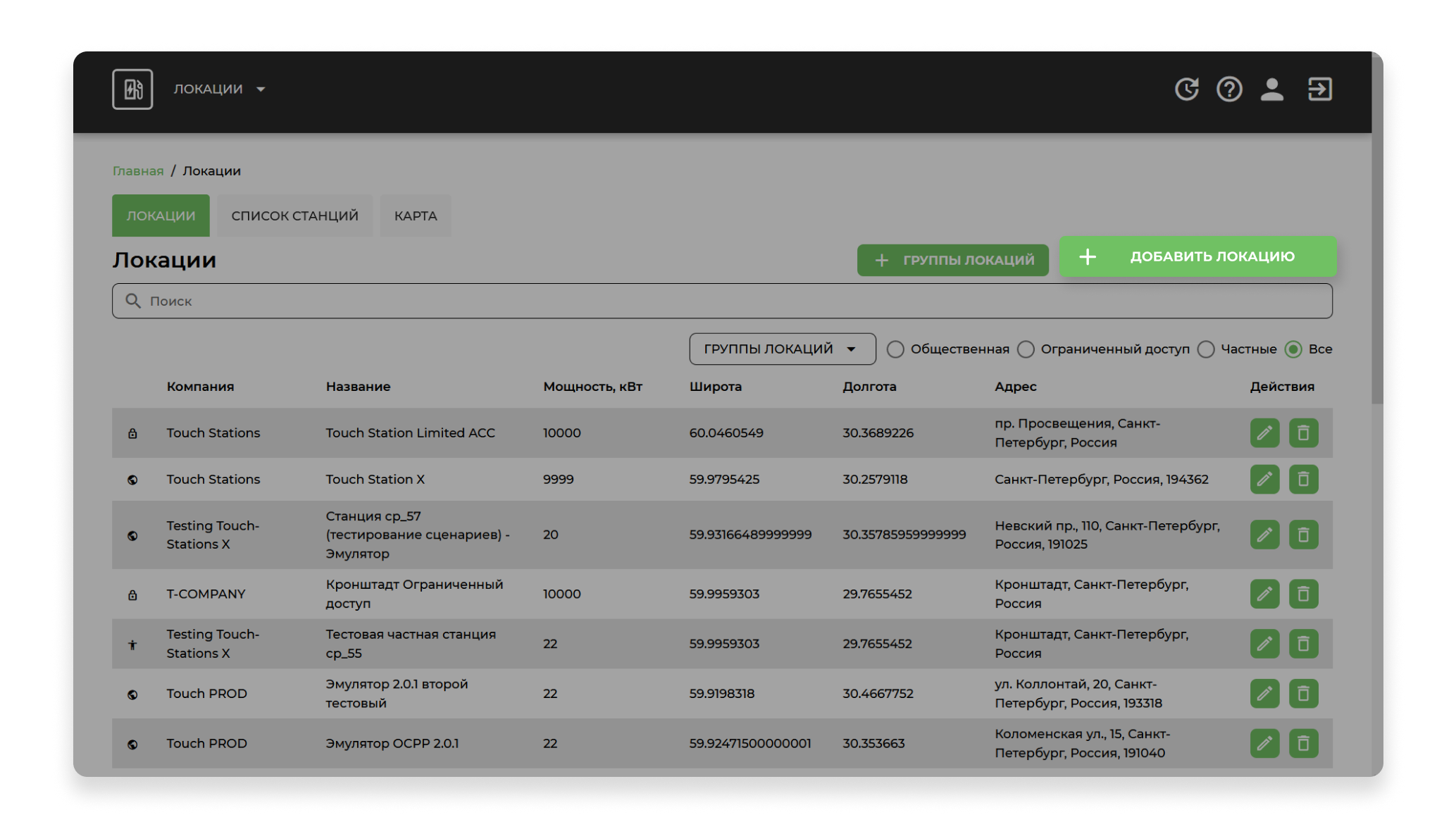Delete Эмулятор 2.0.1 второй тестовый row
This screenshot has width=1456, height=829.
pyautogui.click(x=1303, y=694)
